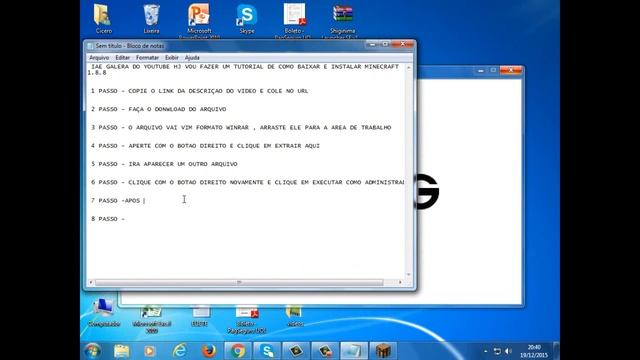640x360 pixels.
Task: Click the horizontal scrollbar left arrow in Notepad
Action: pos(91,282)
